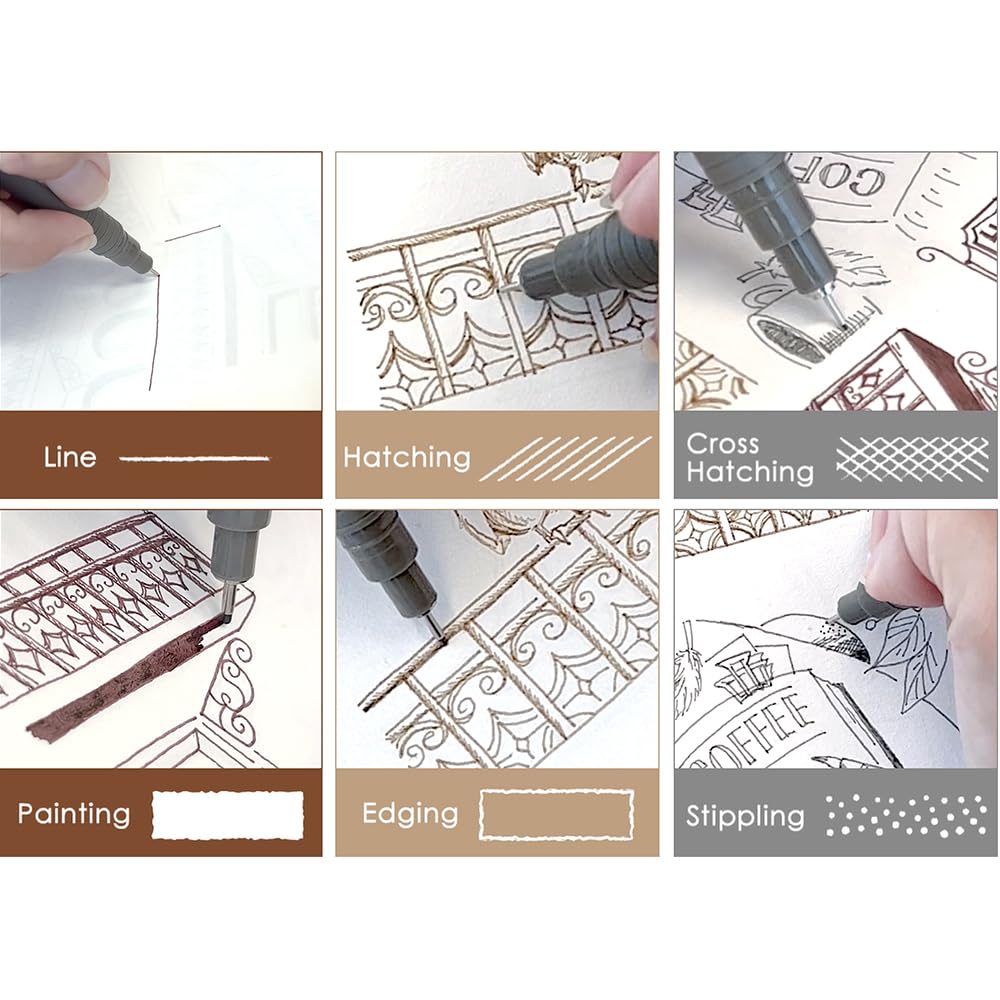Click the filled white painting rectangle icon
This screenshot has height=1000, width=1000.
tap(228, 814)
